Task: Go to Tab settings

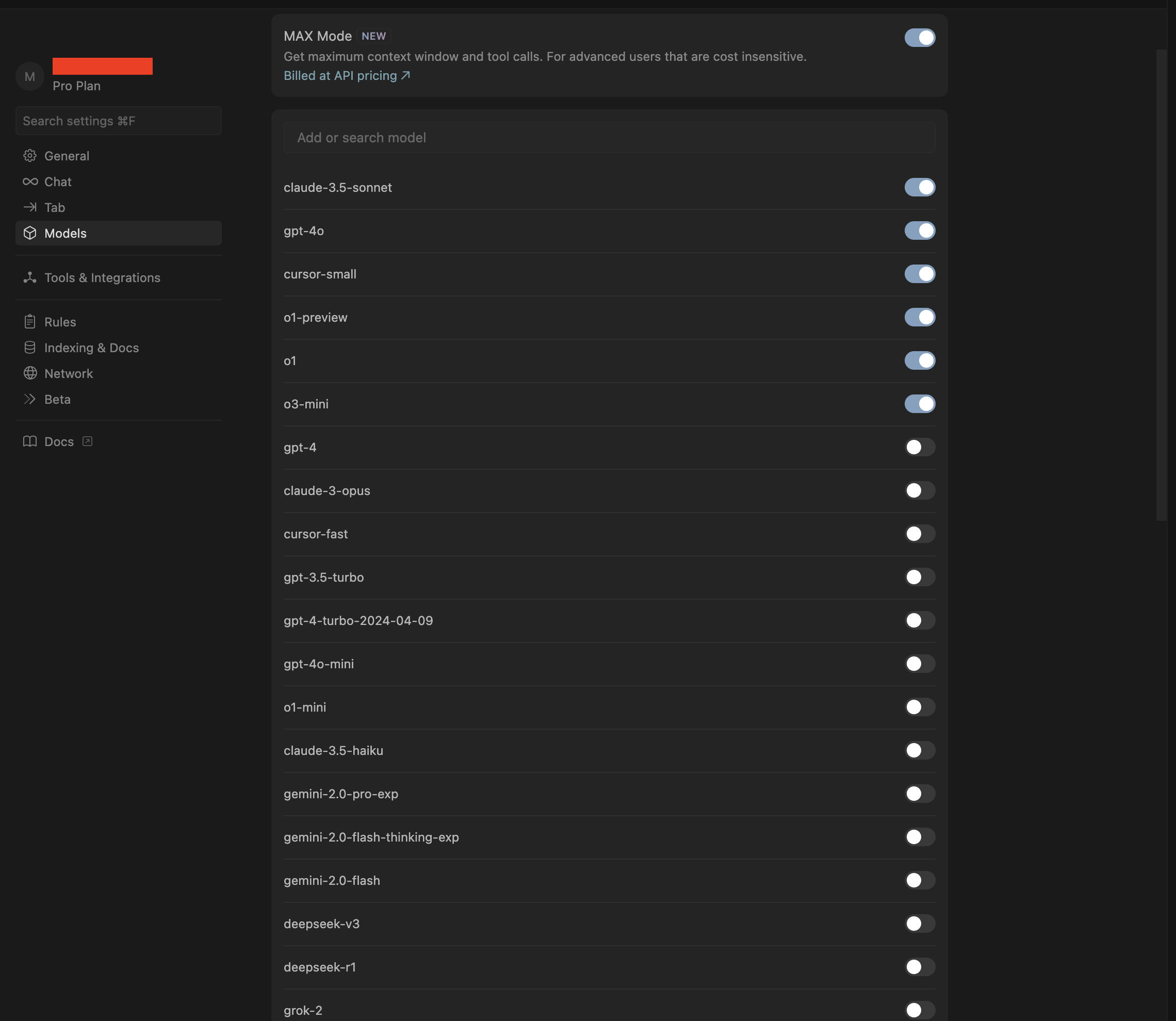Action: pos(119,207)
